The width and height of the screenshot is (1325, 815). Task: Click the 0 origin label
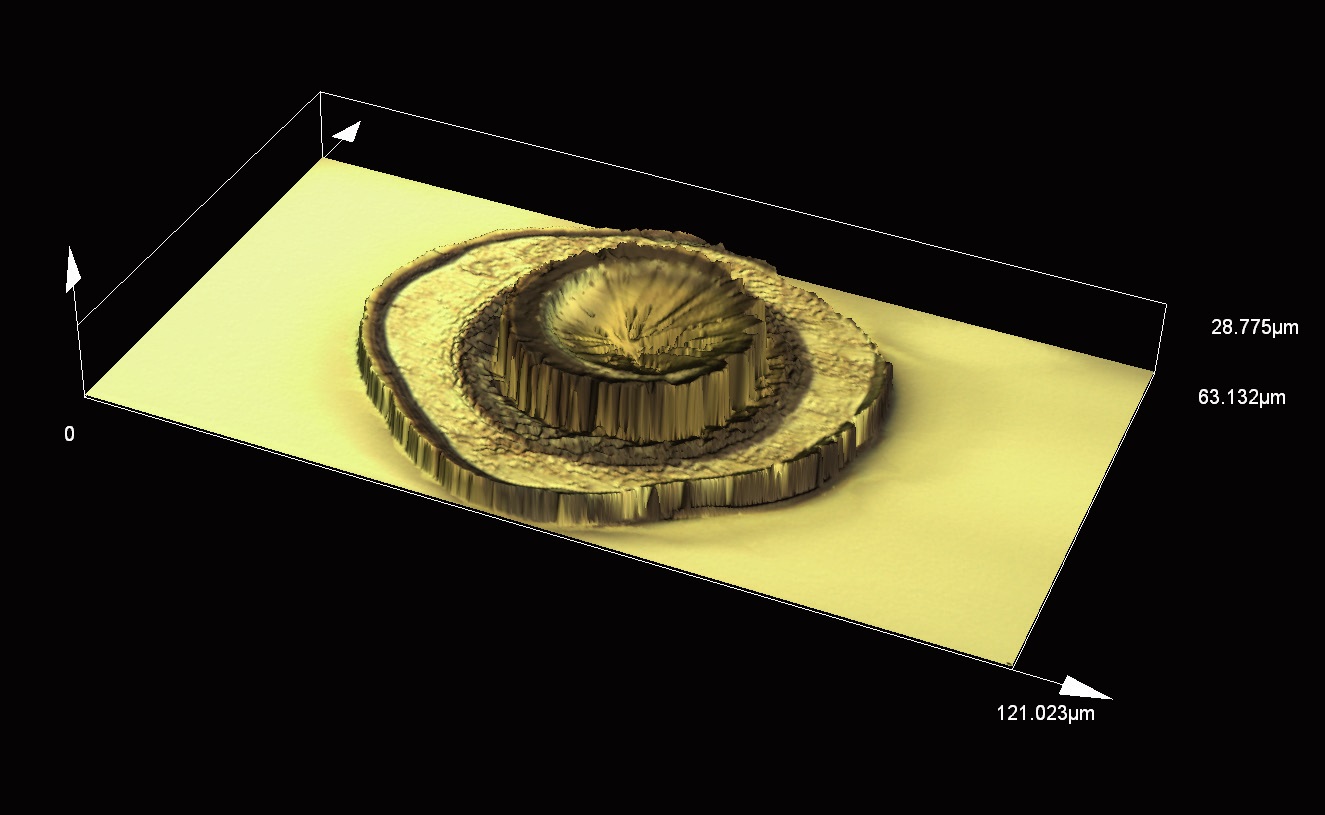click(69, 434)
